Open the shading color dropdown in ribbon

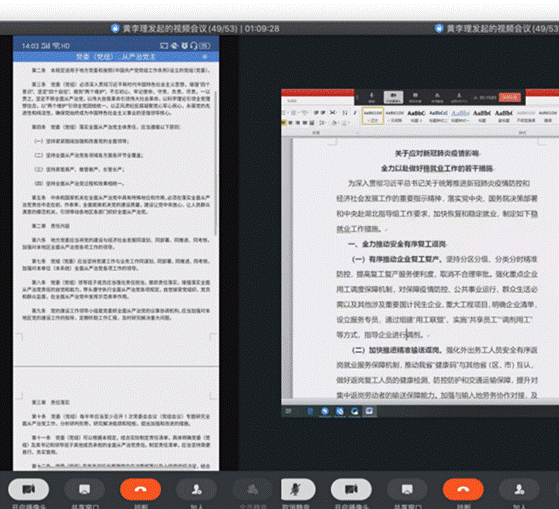click(x=335, y=123)
